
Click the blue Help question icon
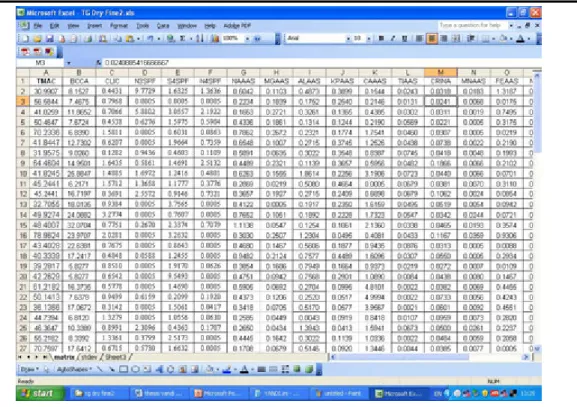click(x=257, y=38)
